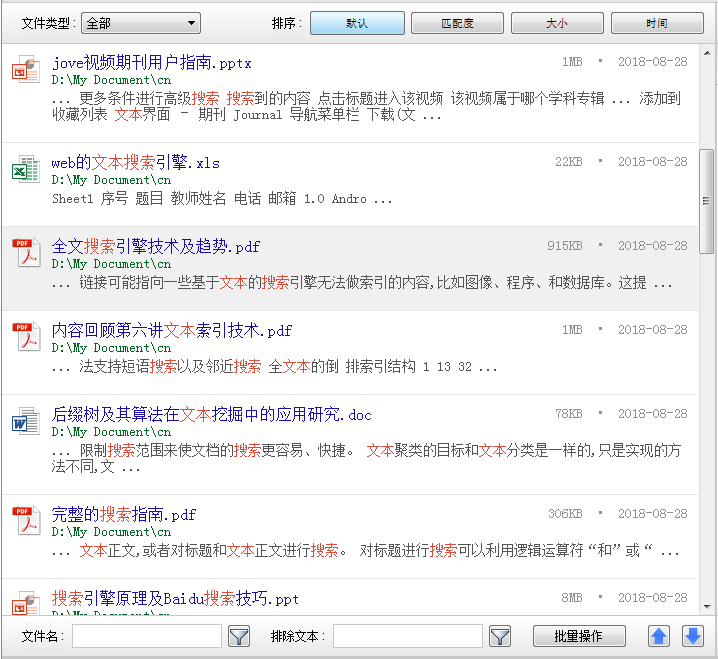Click the PDF icon for 全文搜索引擎技术及趋势.pdf

[x=25, y=253]
